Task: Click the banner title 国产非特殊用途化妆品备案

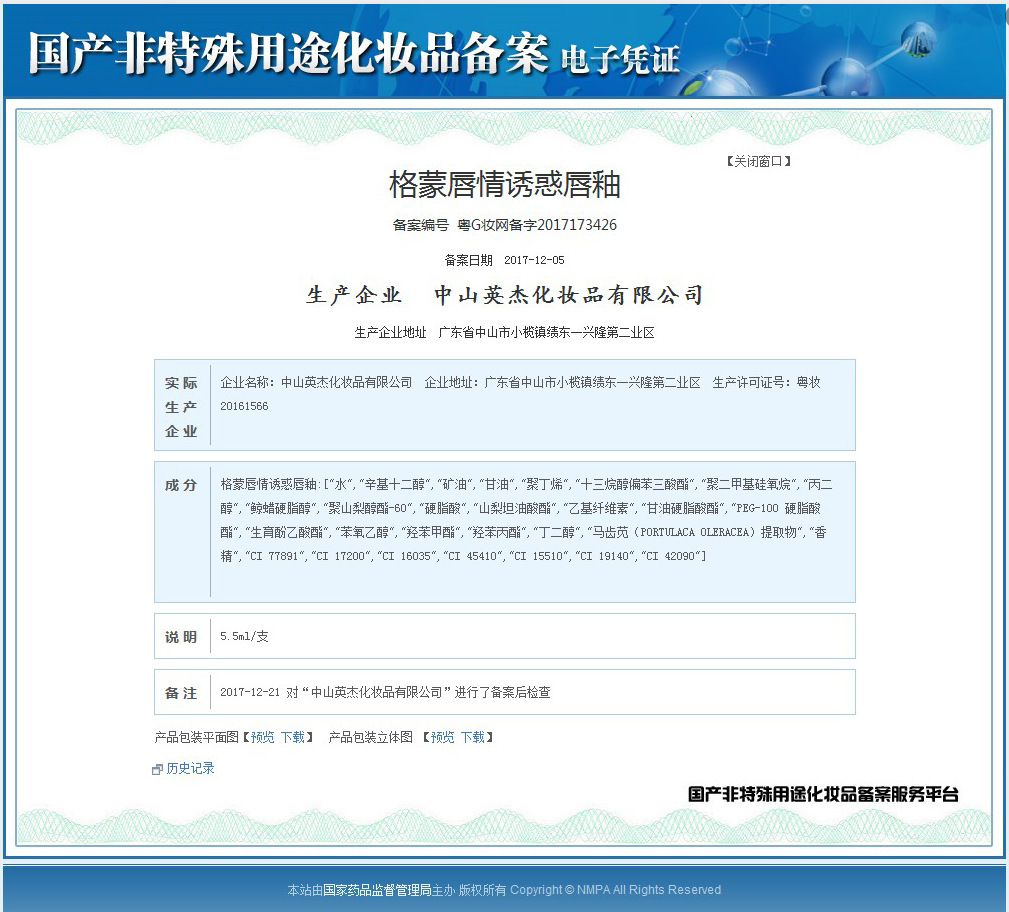Action: click(x=288, y=53)
